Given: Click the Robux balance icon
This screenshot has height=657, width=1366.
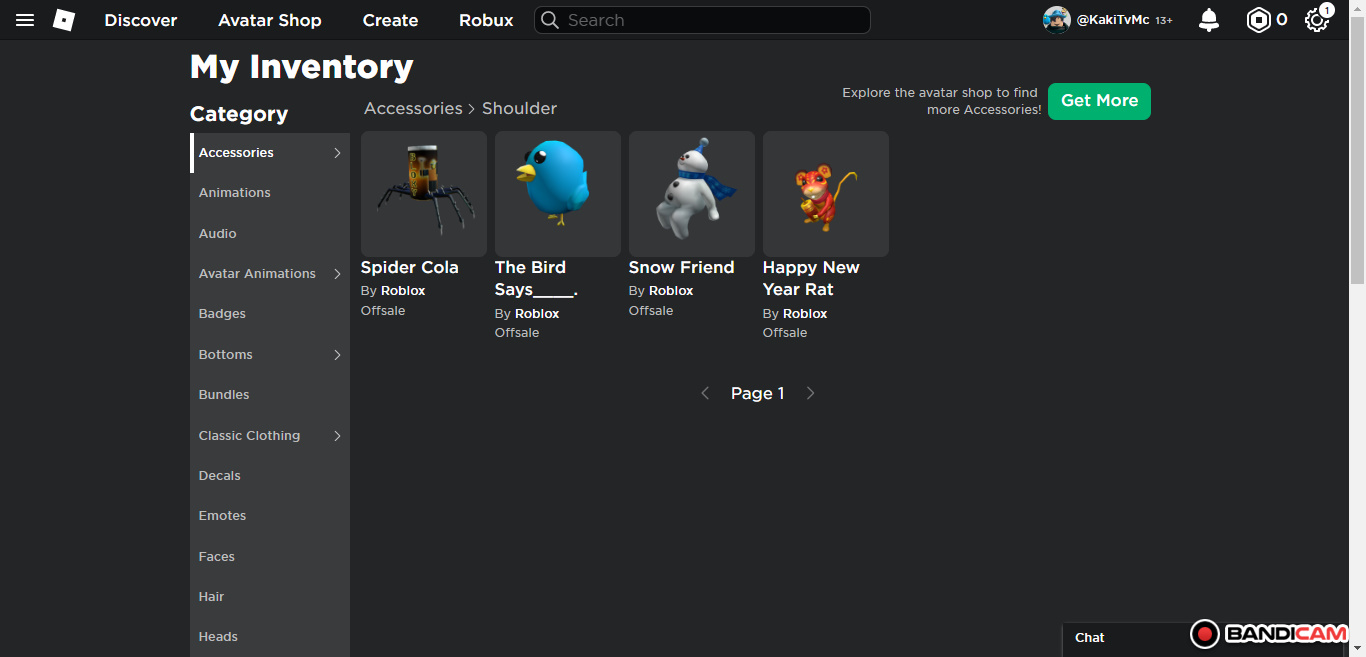Looking at the screenshot, I should tap(1258, 20).
